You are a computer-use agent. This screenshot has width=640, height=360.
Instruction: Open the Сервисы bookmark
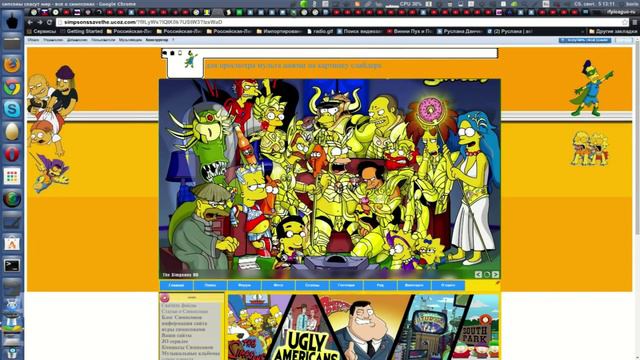[x=41, y=31]
